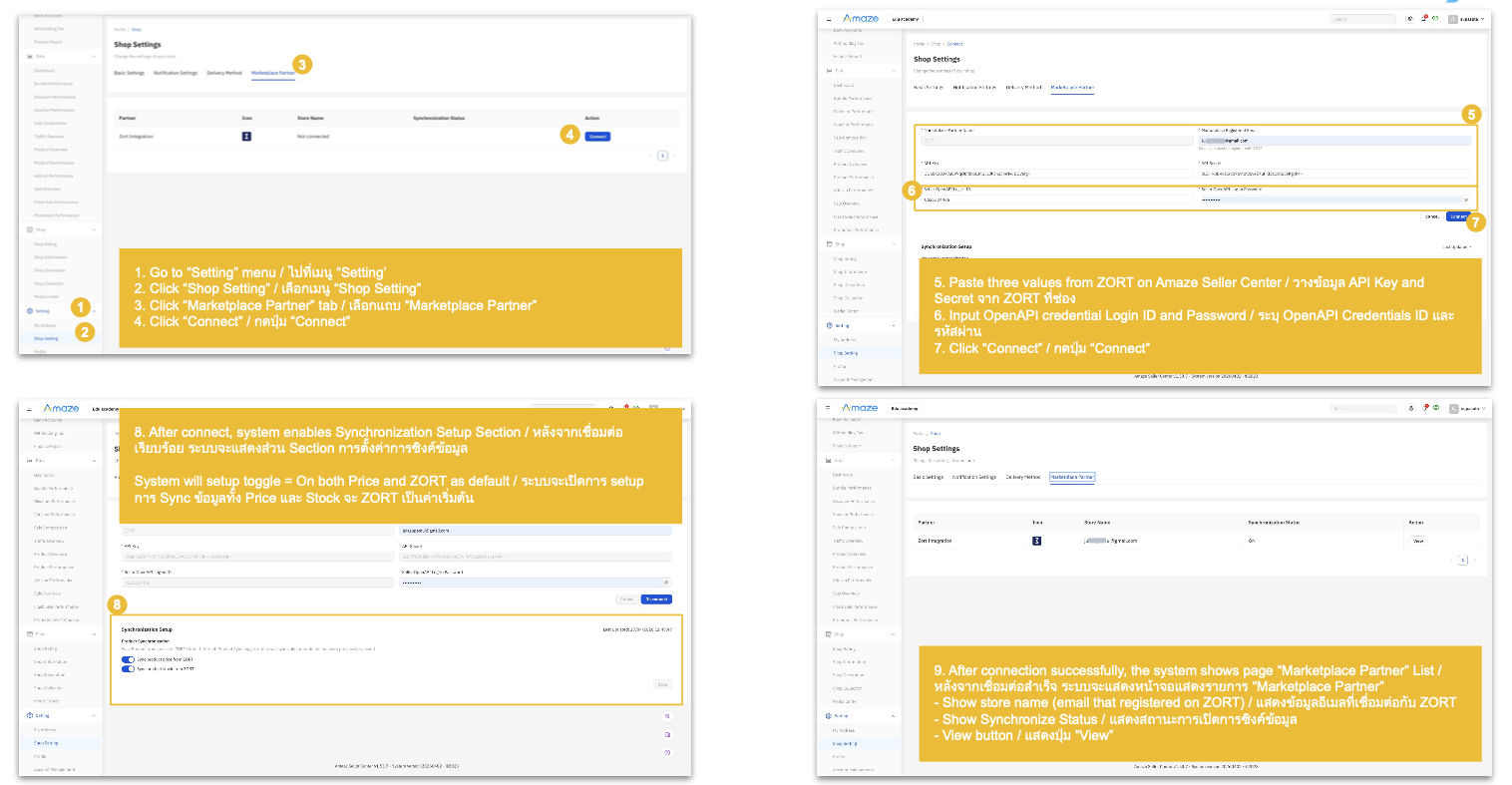Click the 'Not connected' store name cell
Image resolution: width=1512 pixels, height=785 pixels.
click(313, 137)
